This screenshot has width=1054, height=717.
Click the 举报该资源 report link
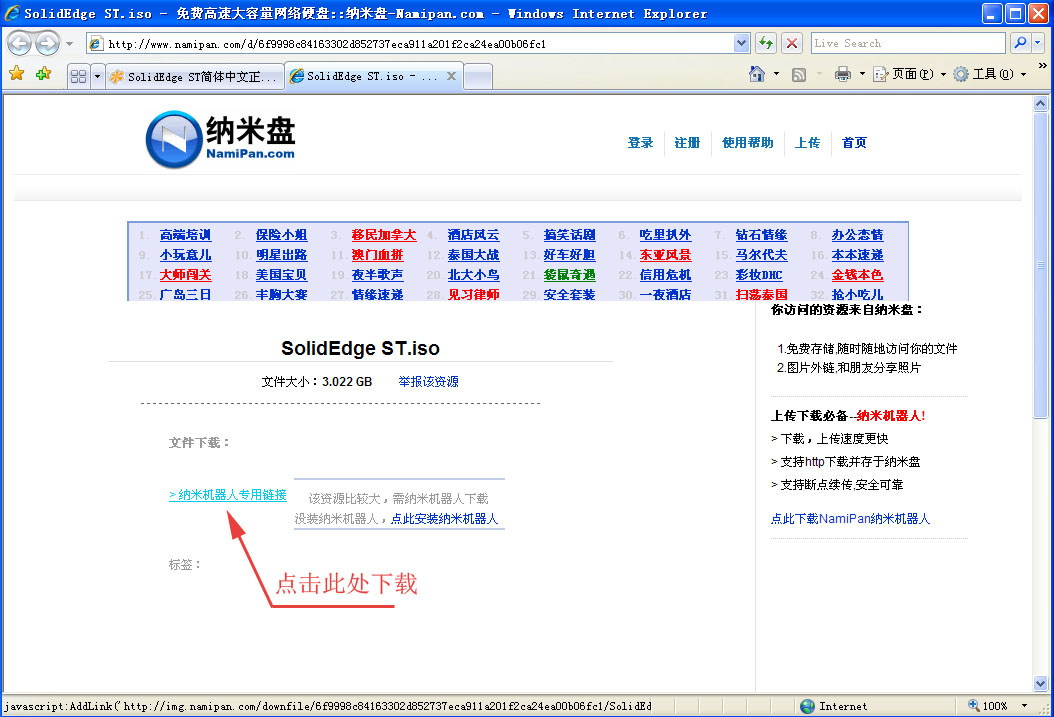point(428,382)
